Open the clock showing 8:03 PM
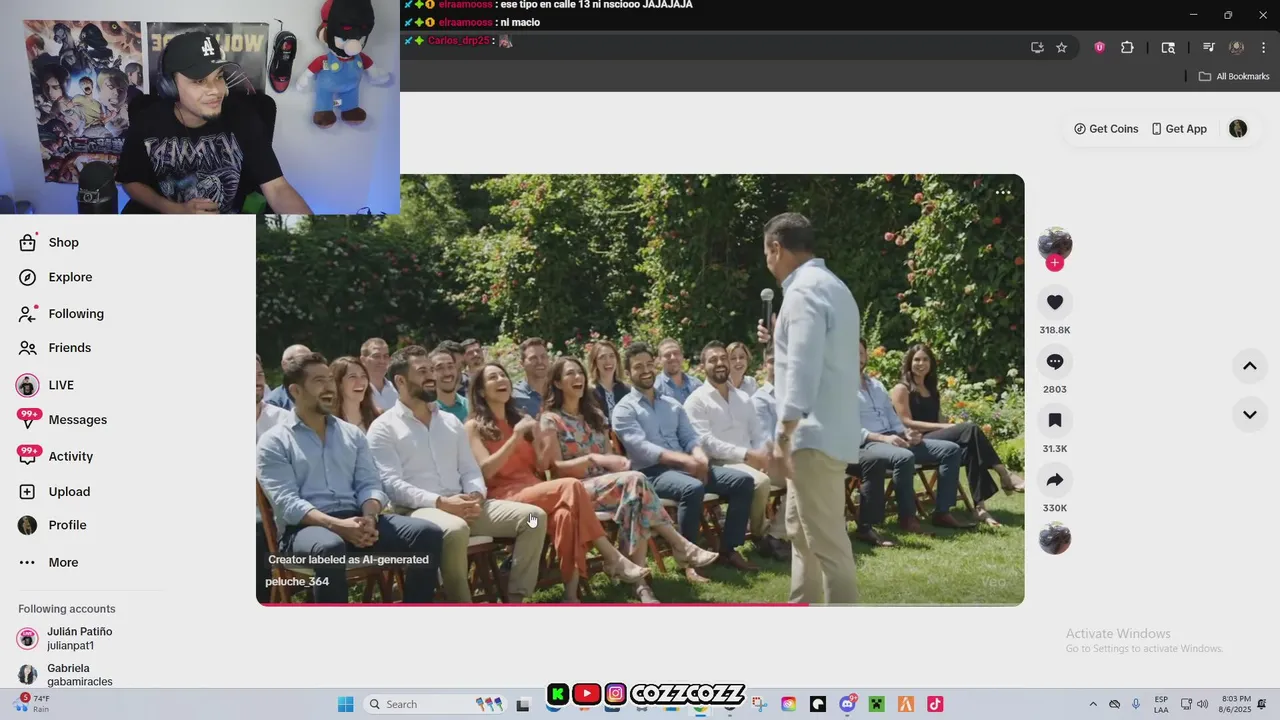 pos(1235,704)
